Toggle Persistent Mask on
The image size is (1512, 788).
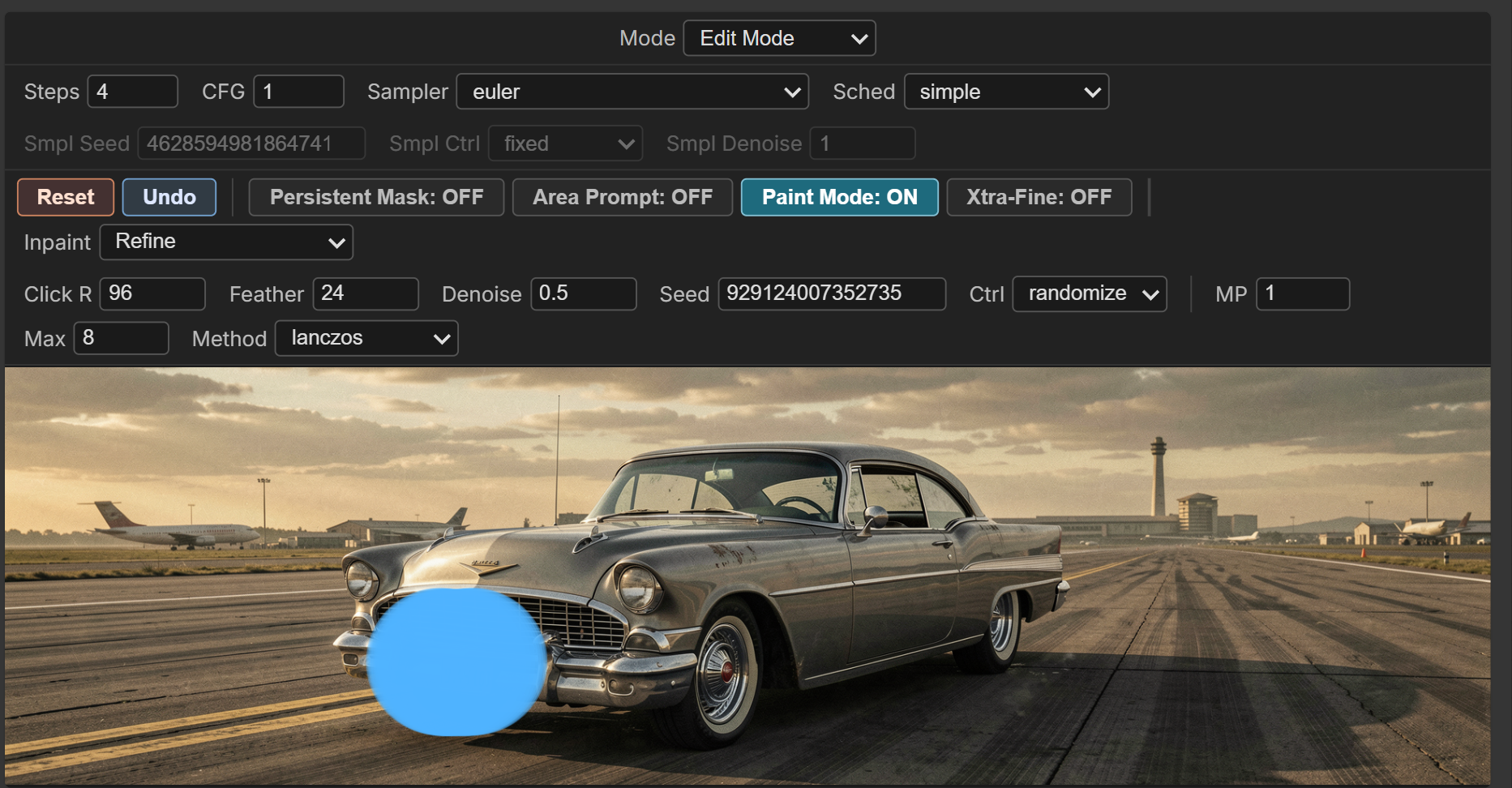(x=376, y=197)
